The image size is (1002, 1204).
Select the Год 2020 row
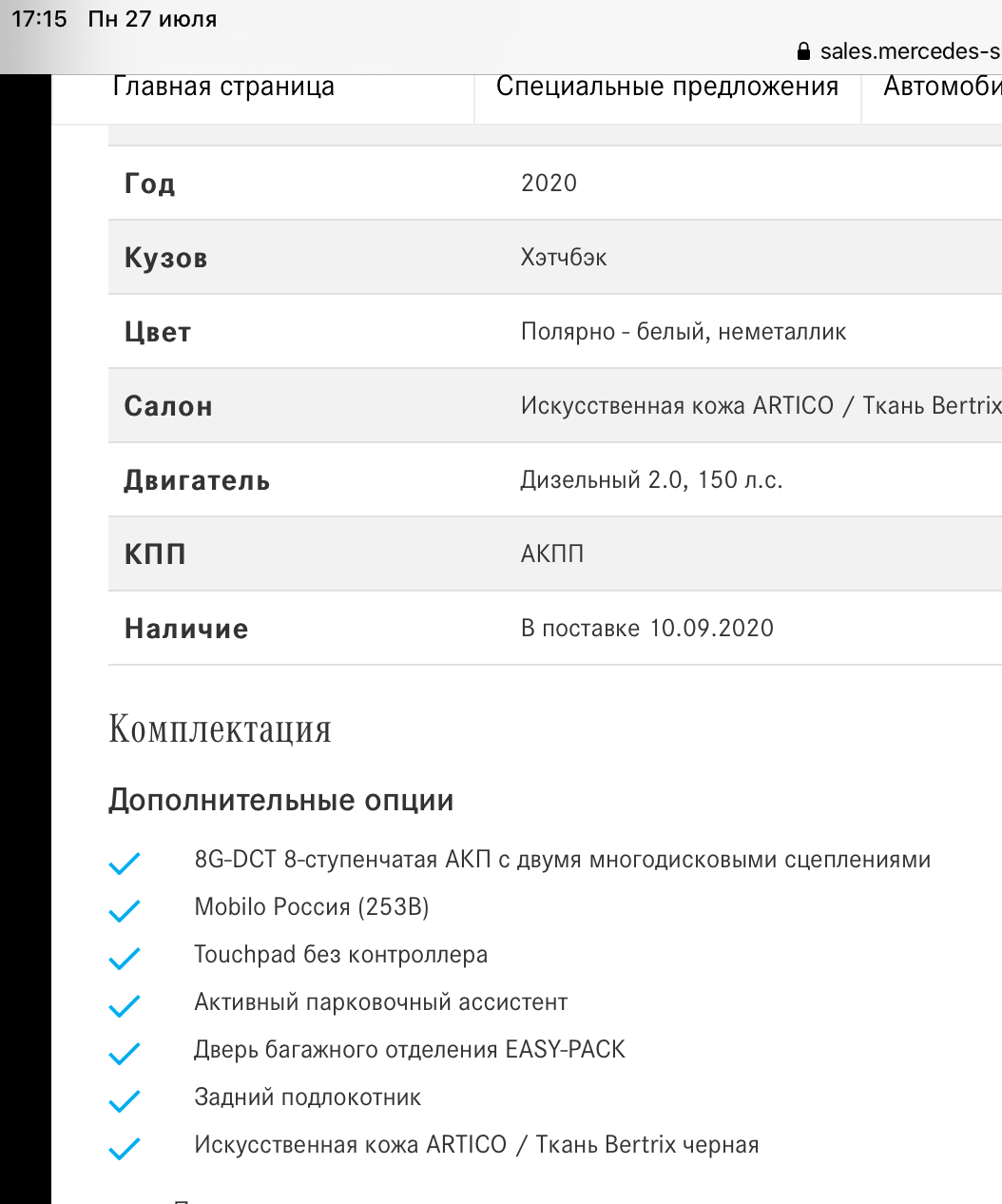[x=555, y=183]
